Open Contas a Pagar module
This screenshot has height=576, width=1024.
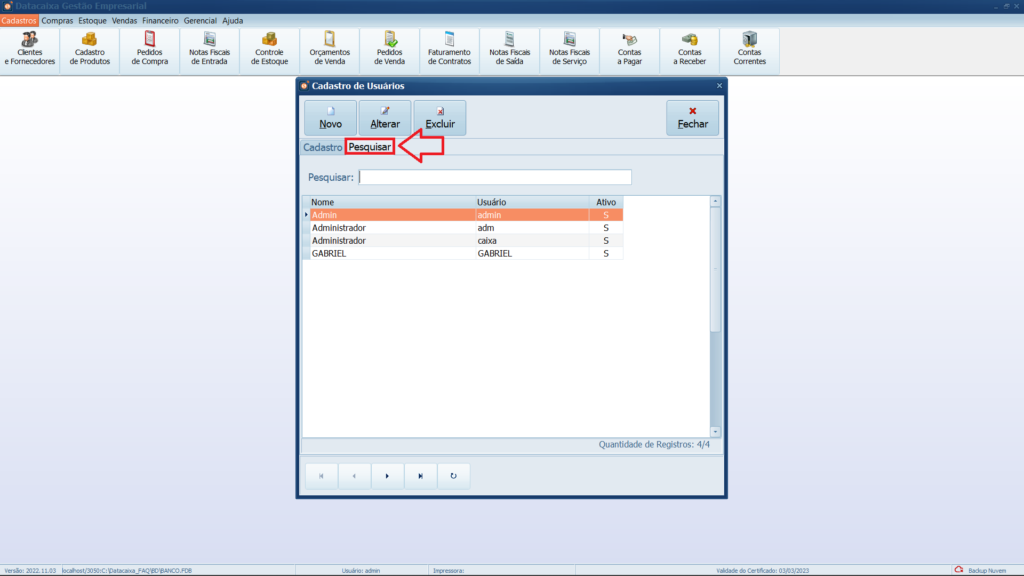click(x=630, y=49)
